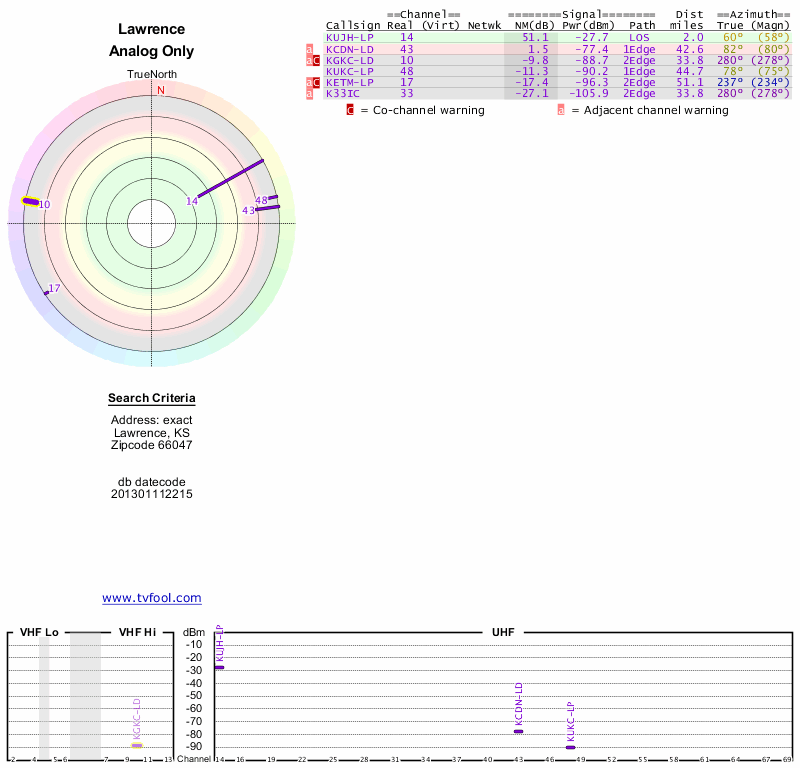Click the white center circle of the radar
This screenshot has width=800, height=768.
coord(152,223)
